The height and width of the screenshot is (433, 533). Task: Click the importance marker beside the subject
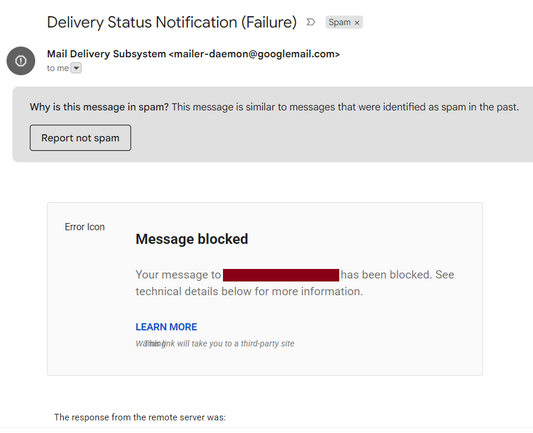tap(311, 22)
